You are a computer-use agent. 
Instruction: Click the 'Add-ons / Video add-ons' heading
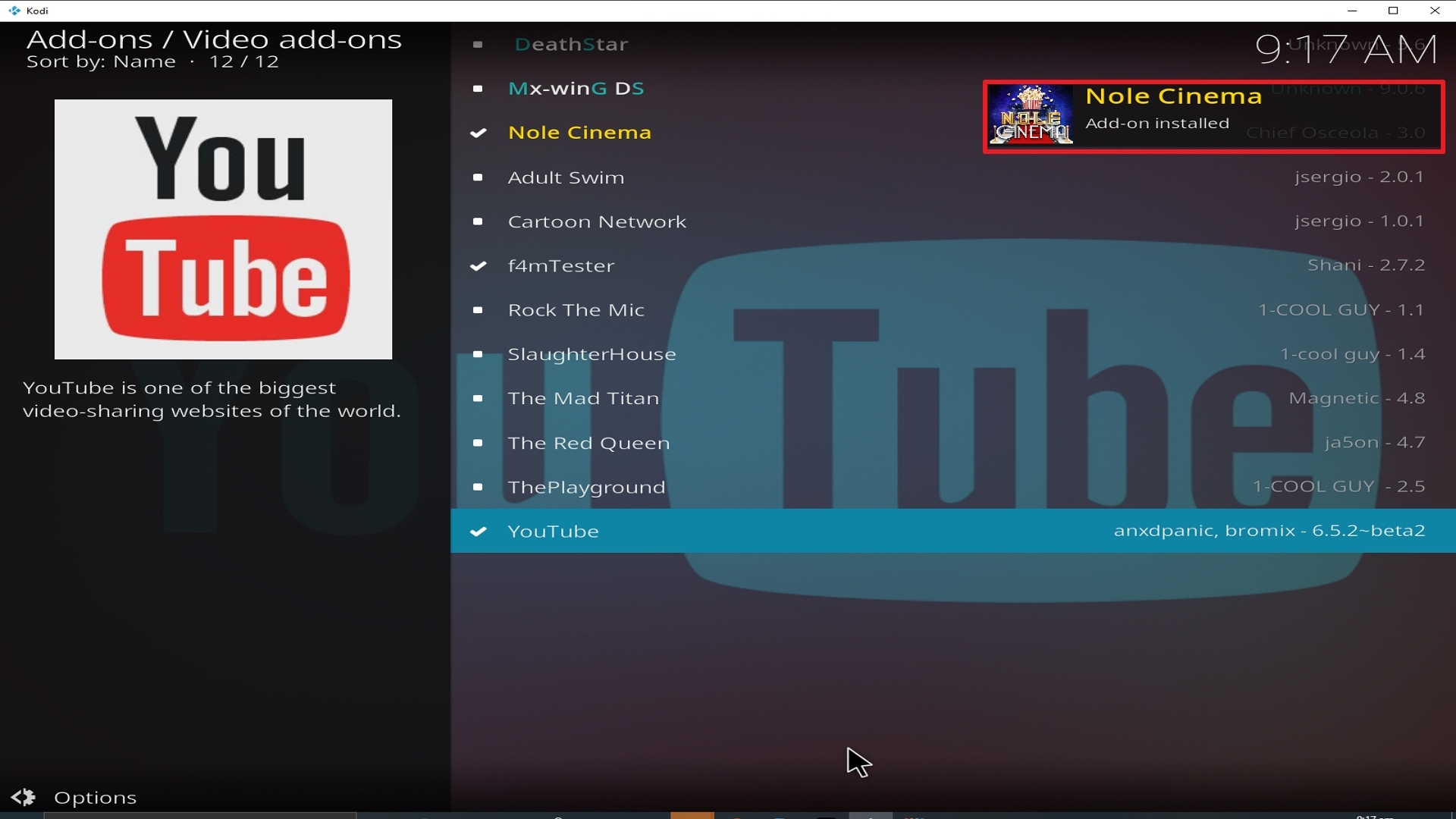[x=214, y=39]
